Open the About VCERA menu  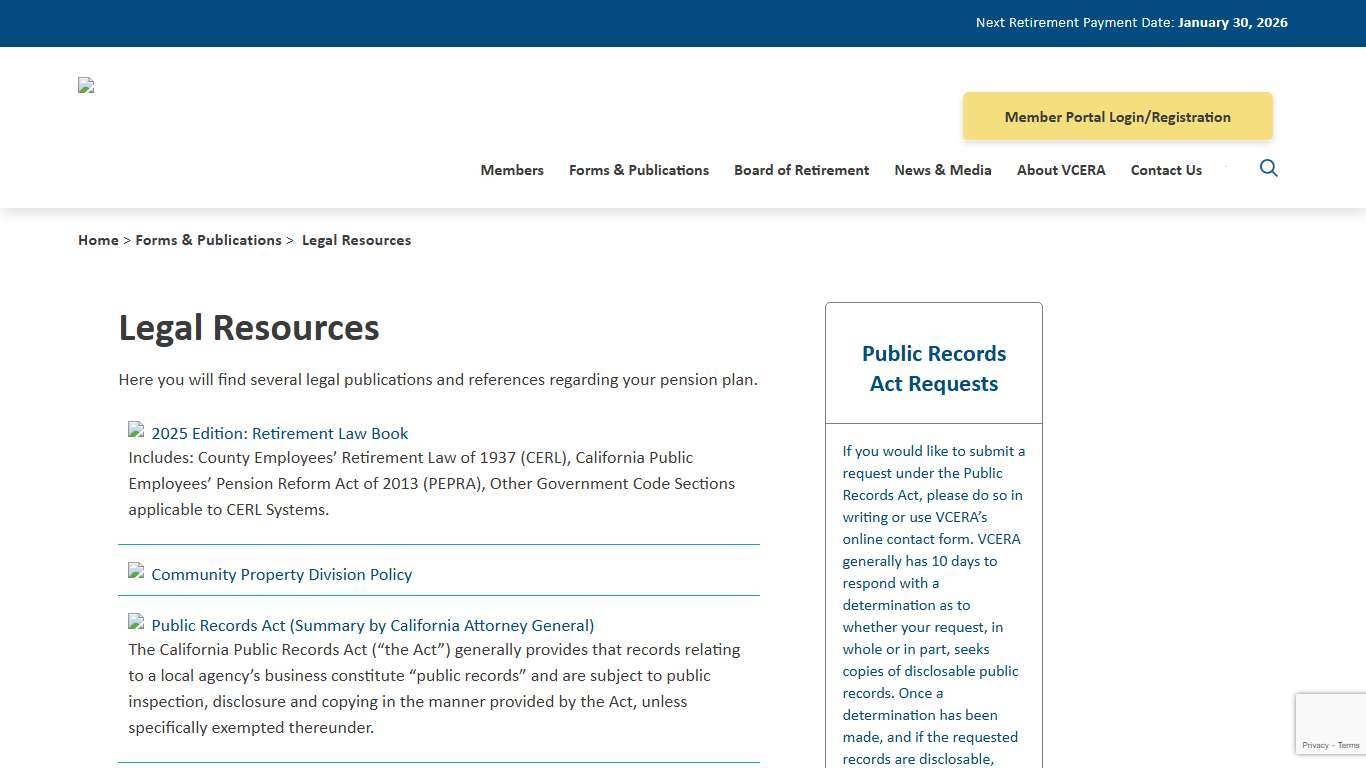(1060, 170)
